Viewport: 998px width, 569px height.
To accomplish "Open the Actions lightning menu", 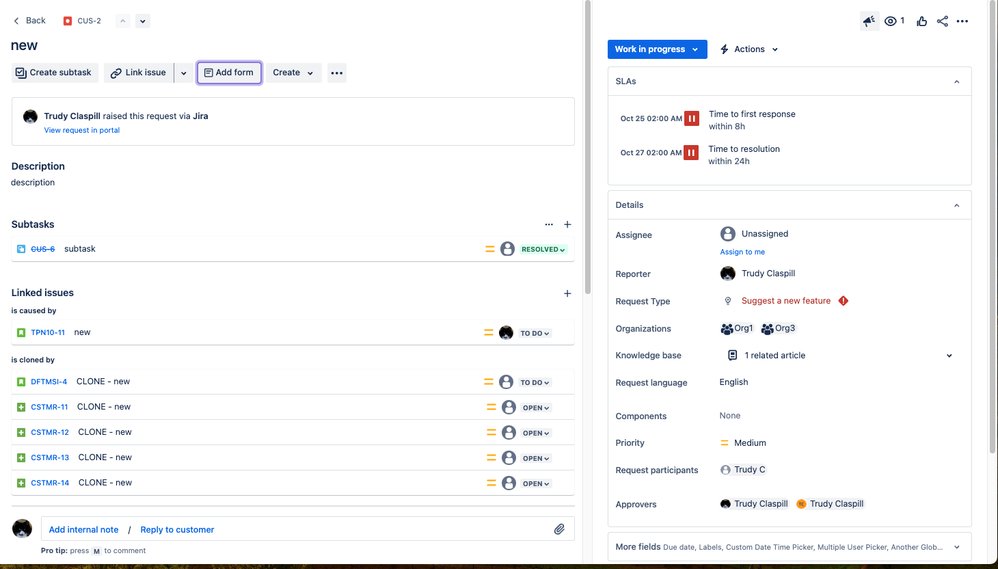I will (748, 49).
